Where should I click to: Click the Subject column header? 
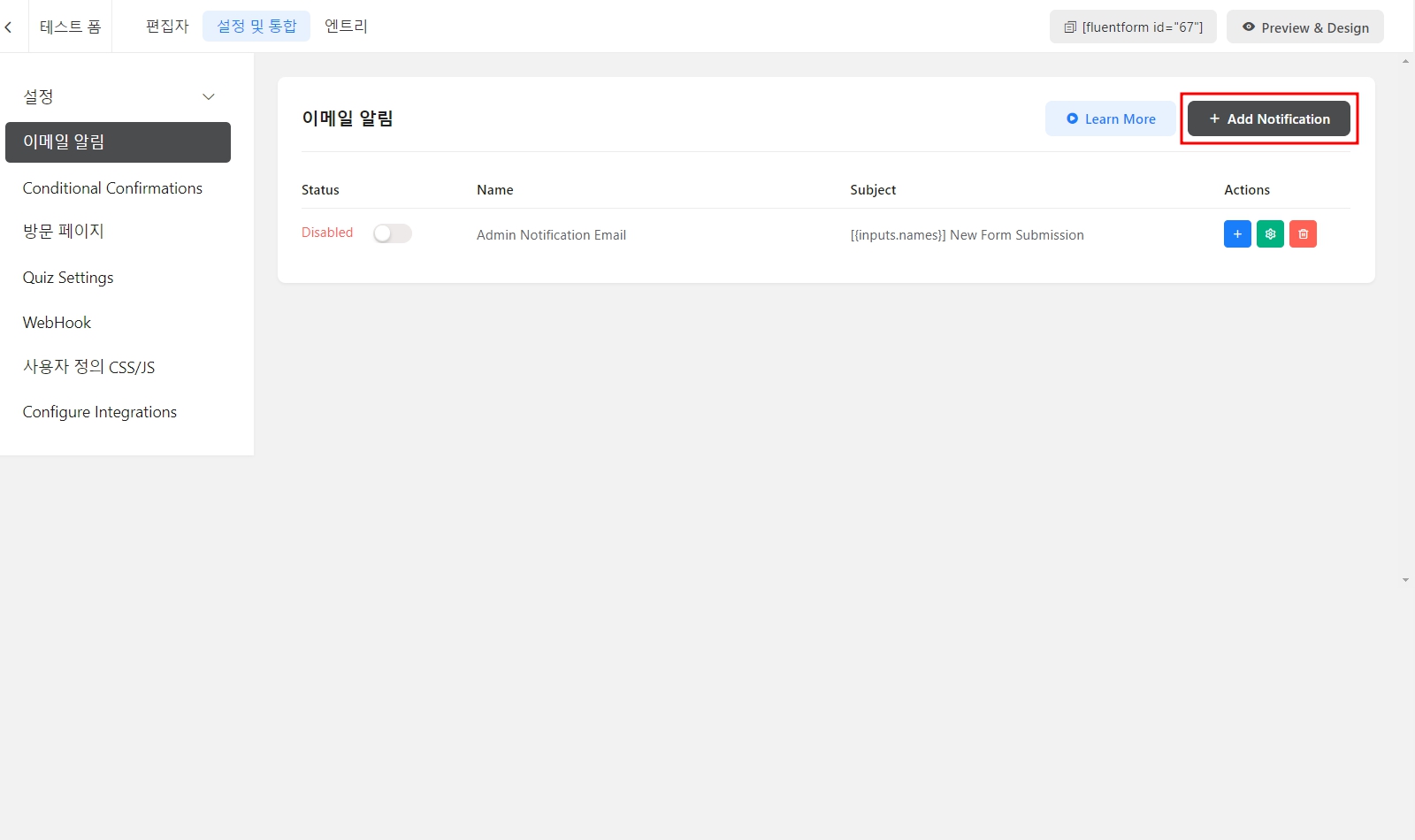tap(873, 190)
